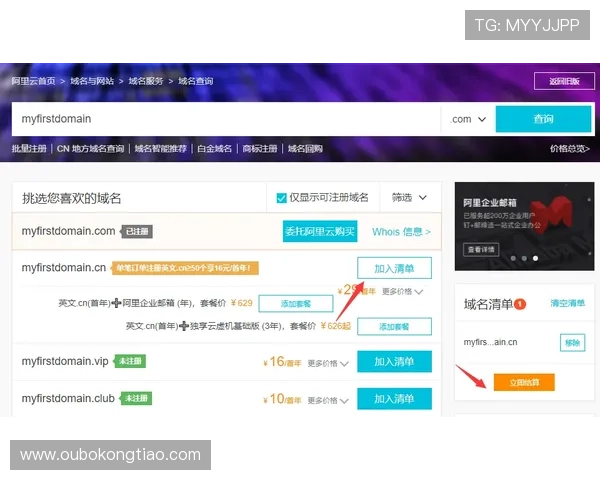Viewport: 600px width, 480px height.
Task: Select second carousel dot on banner
Action: point(524,258)
